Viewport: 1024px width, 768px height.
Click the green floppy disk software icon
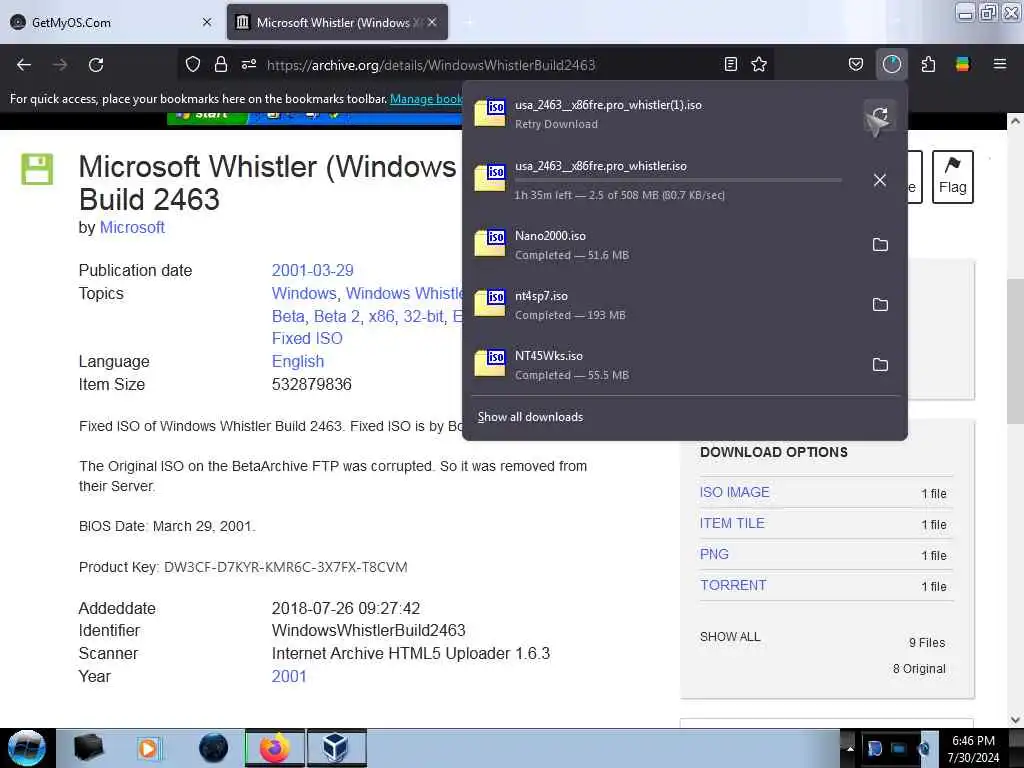(37, 169)
